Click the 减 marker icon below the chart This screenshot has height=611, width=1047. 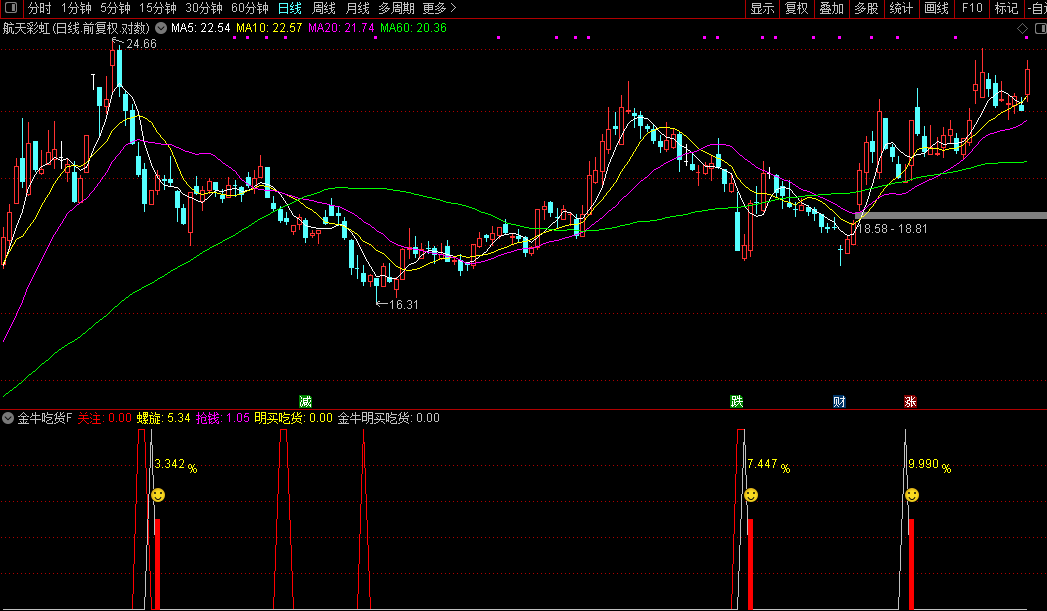pyautogui.click(x=305, y=401)
